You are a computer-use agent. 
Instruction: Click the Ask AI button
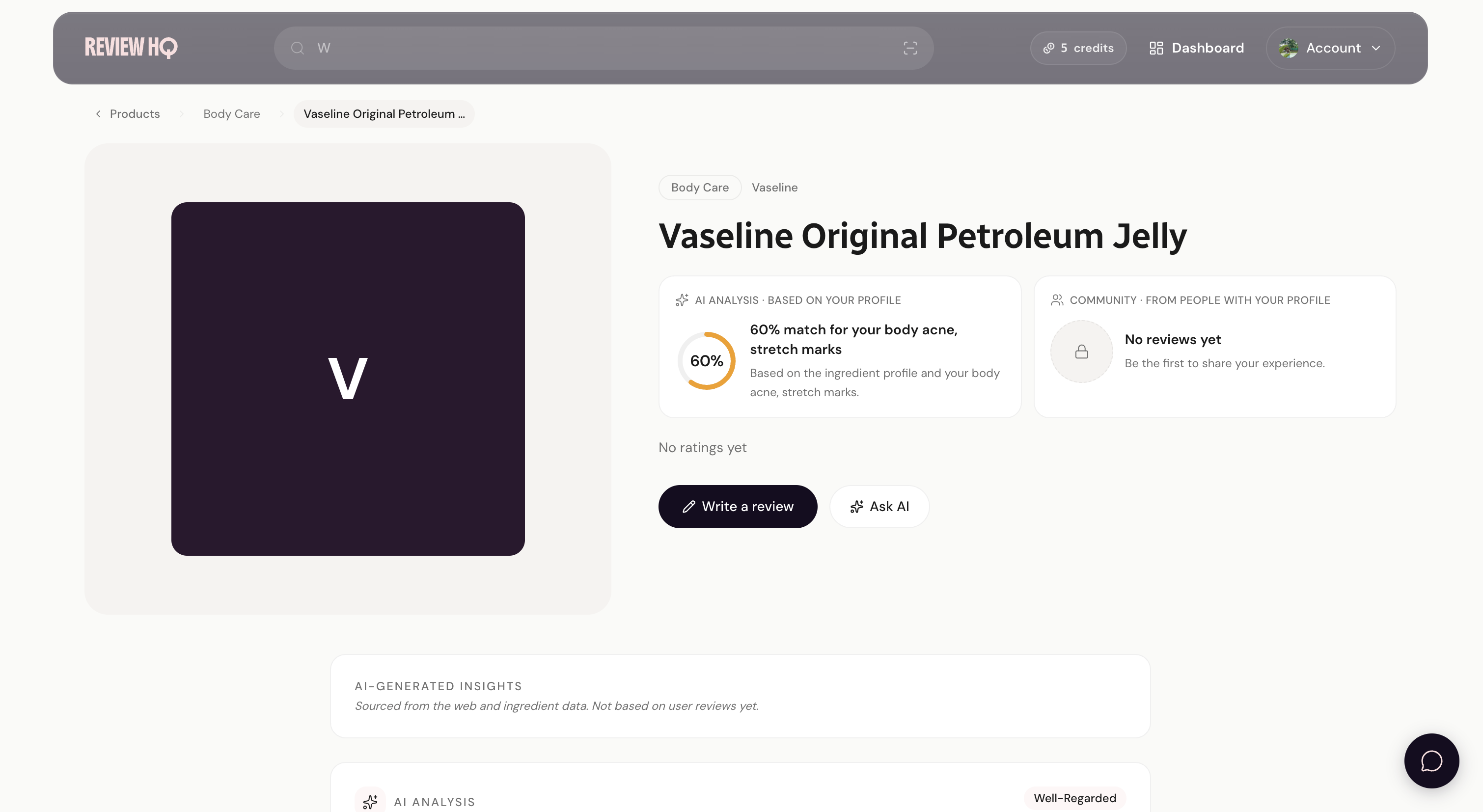coord(879,507)
